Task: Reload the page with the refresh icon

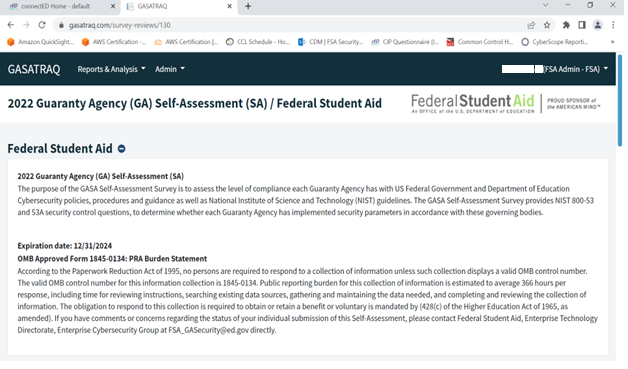Action: (x=42, y=25)
